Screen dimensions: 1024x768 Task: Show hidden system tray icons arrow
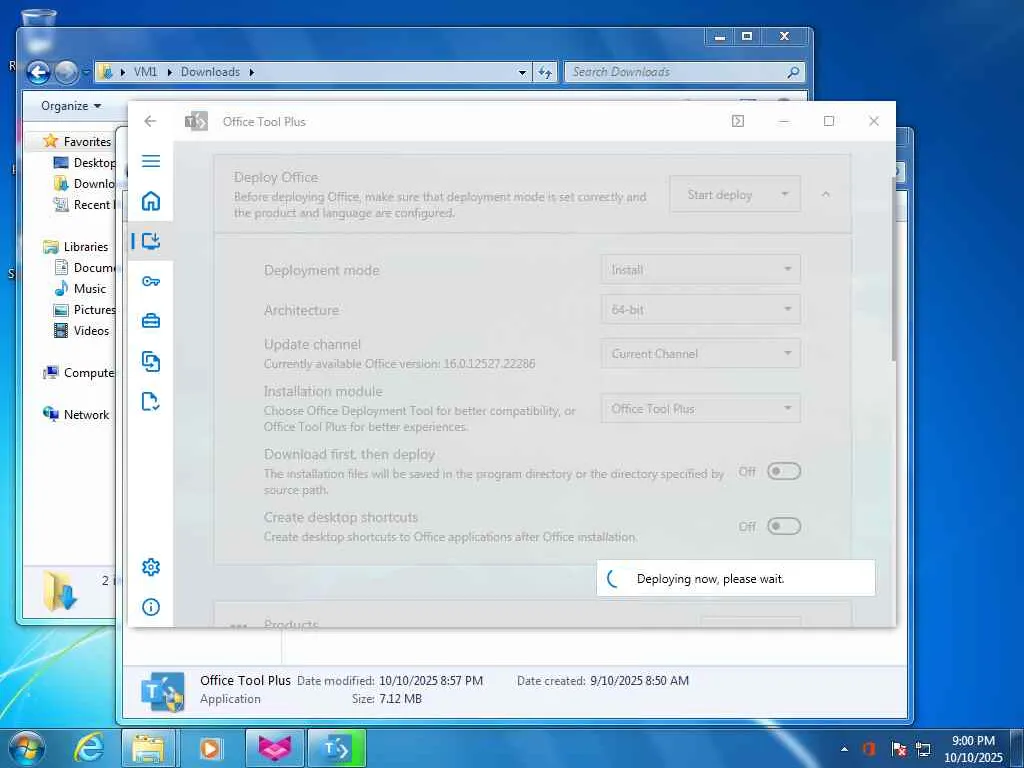tap(844, 749)
